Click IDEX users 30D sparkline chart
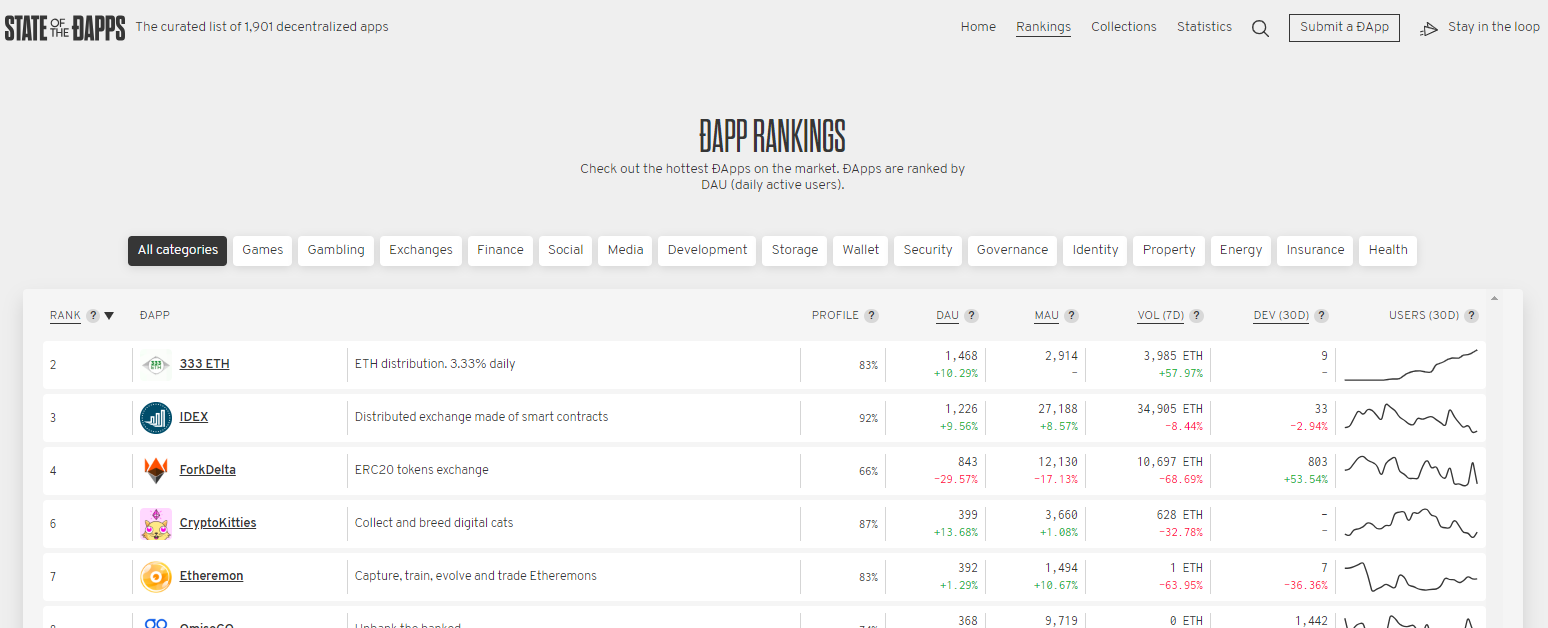Image resolution: width=1548 pixels, height=628 pixels. [1410, 418]
